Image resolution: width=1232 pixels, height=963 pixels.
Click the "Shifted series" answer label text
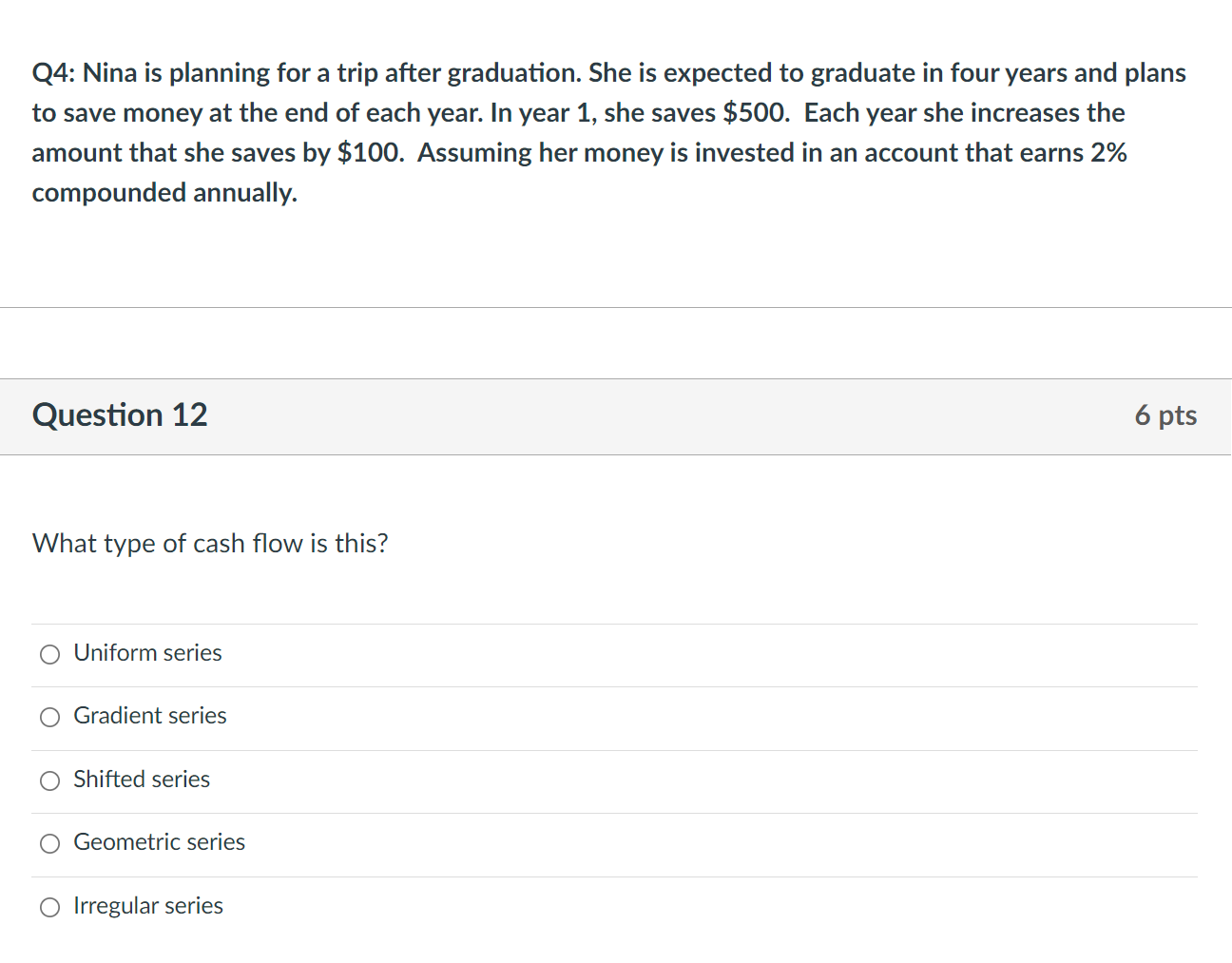pos(142,779)
